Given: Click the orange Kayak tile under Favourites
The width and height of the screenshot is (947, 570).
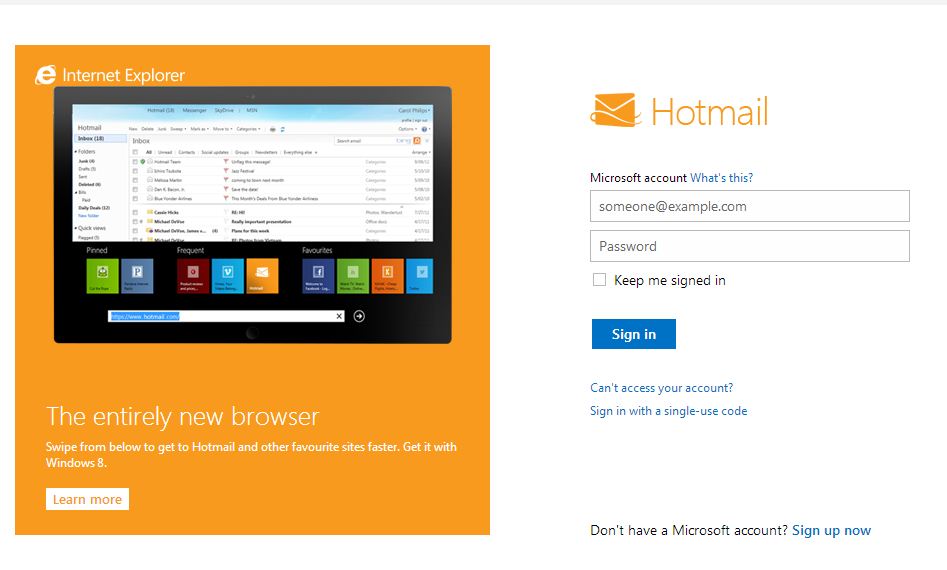Looking at the screenshot, I should 388,276.
